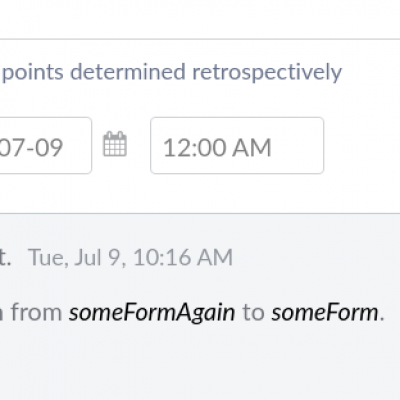This screenshot has width=400, height=400.
Task: Open the Tue, Jul 9, 10:16 AM timestamp
Action: (x=131, y=257)
